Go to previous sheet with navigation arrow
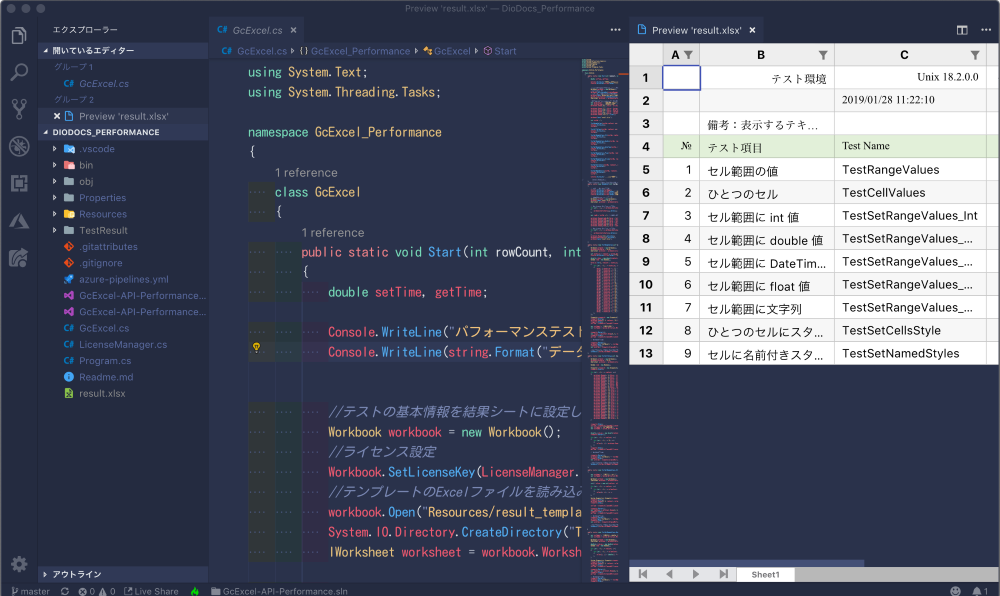 [669, 574]
